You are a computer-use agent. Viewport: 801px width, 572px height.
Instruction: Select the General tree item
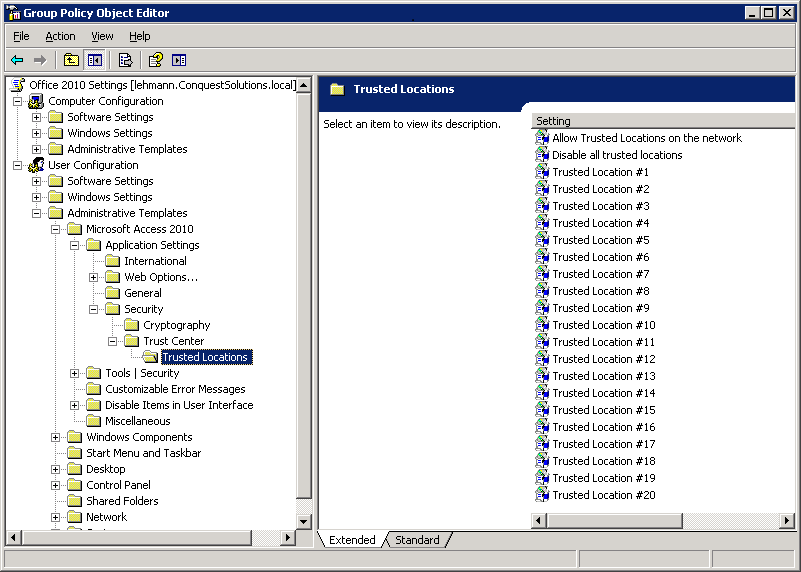coord(143,293)
